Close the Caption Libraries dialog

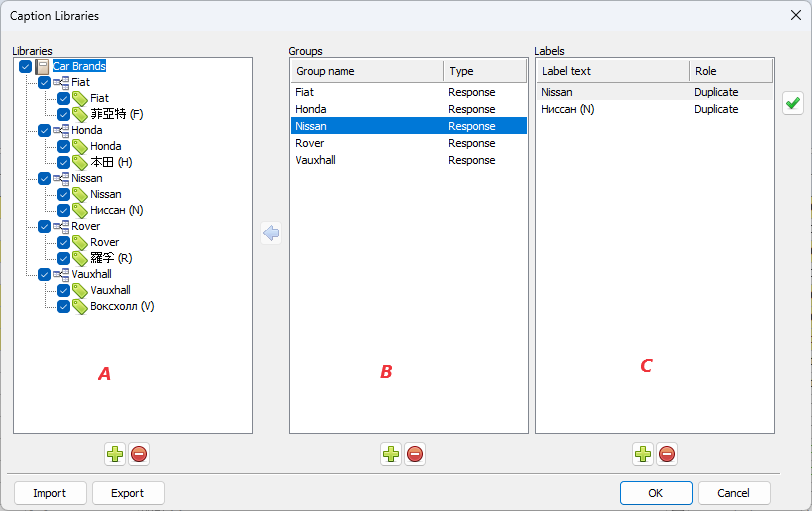(796, 16)
